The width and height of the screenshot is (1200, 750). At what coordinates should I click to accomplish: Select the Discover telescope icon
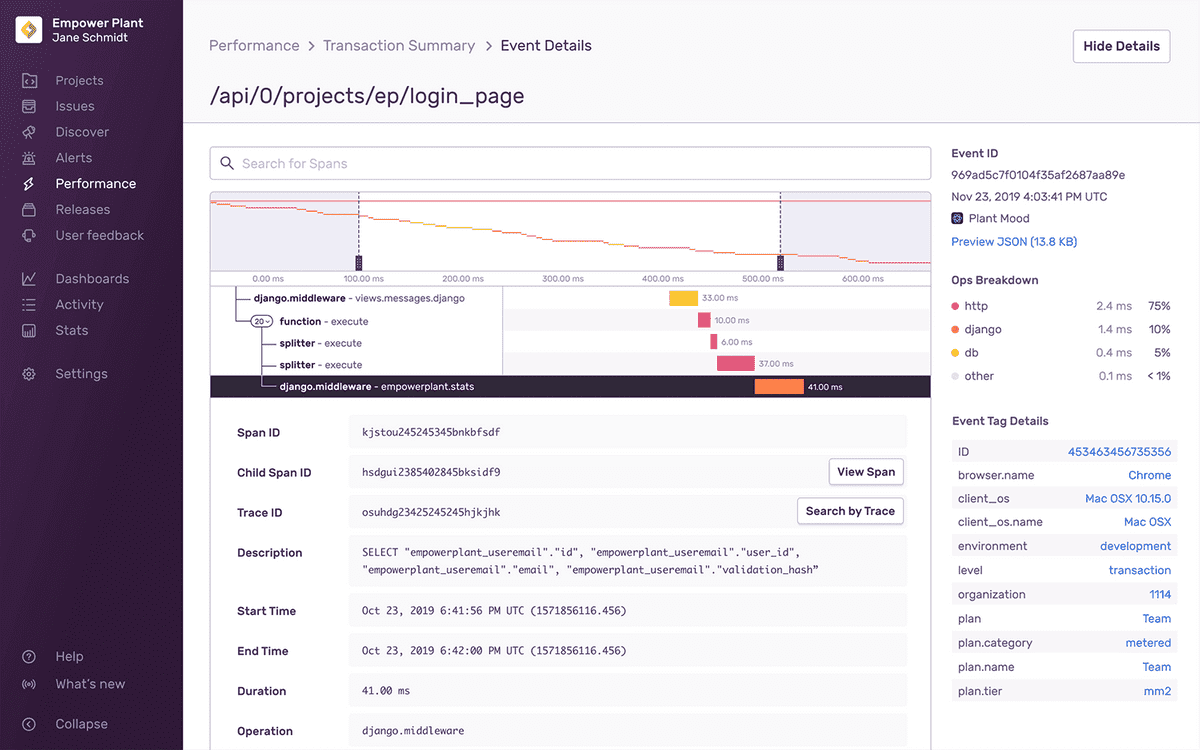29,132
